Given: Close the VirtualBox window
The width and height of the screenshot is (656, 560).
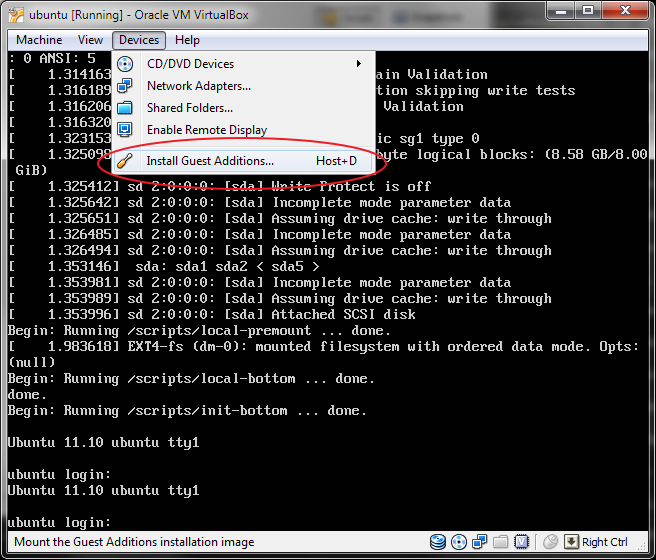Looking at the screenshot, I should tap(625, 11).
